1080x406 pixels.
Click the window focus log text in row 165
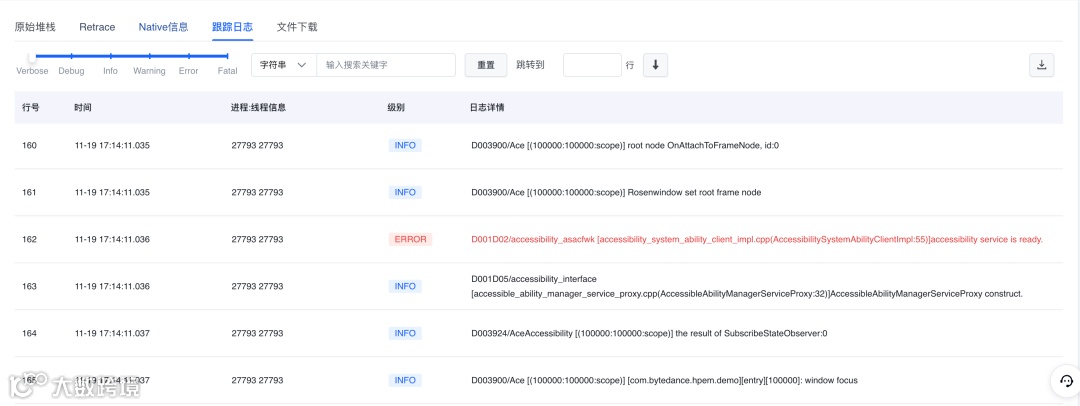664,380
